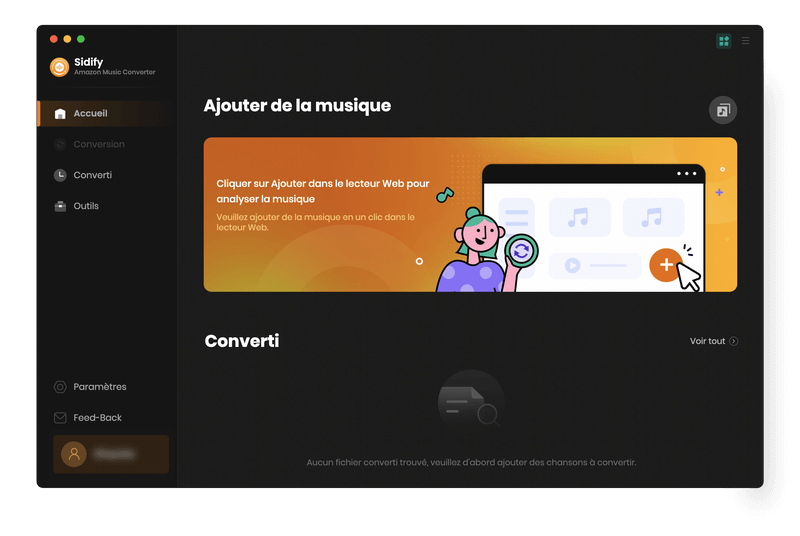Open Outils via the toolbox icon
The image size is (800, 536).
[x=60, y=206]
